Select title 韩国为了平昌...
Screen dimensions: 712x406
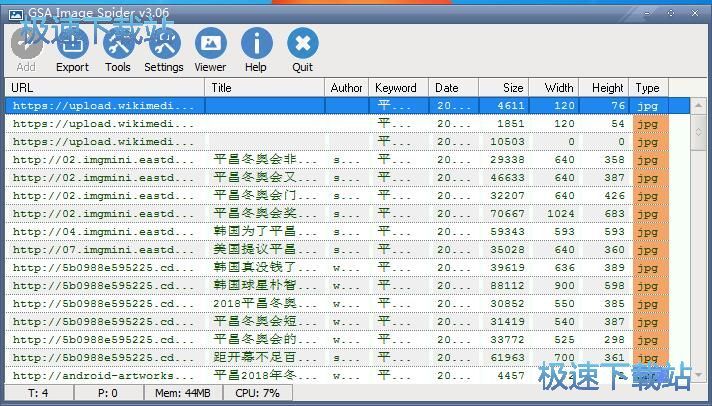[265, 232]
